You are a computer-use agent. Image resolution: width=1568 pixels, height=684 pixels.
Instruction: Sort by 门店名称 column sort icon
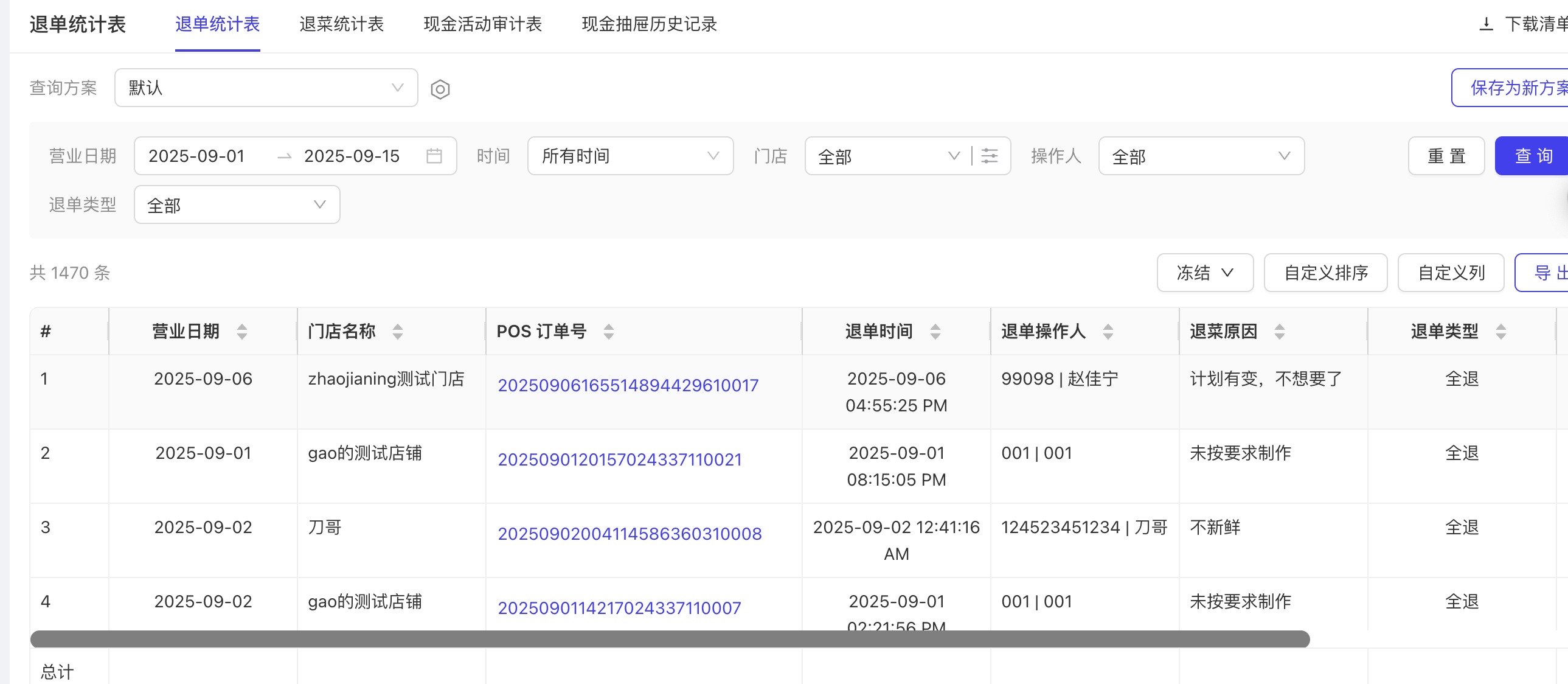(x=398, y=331)
